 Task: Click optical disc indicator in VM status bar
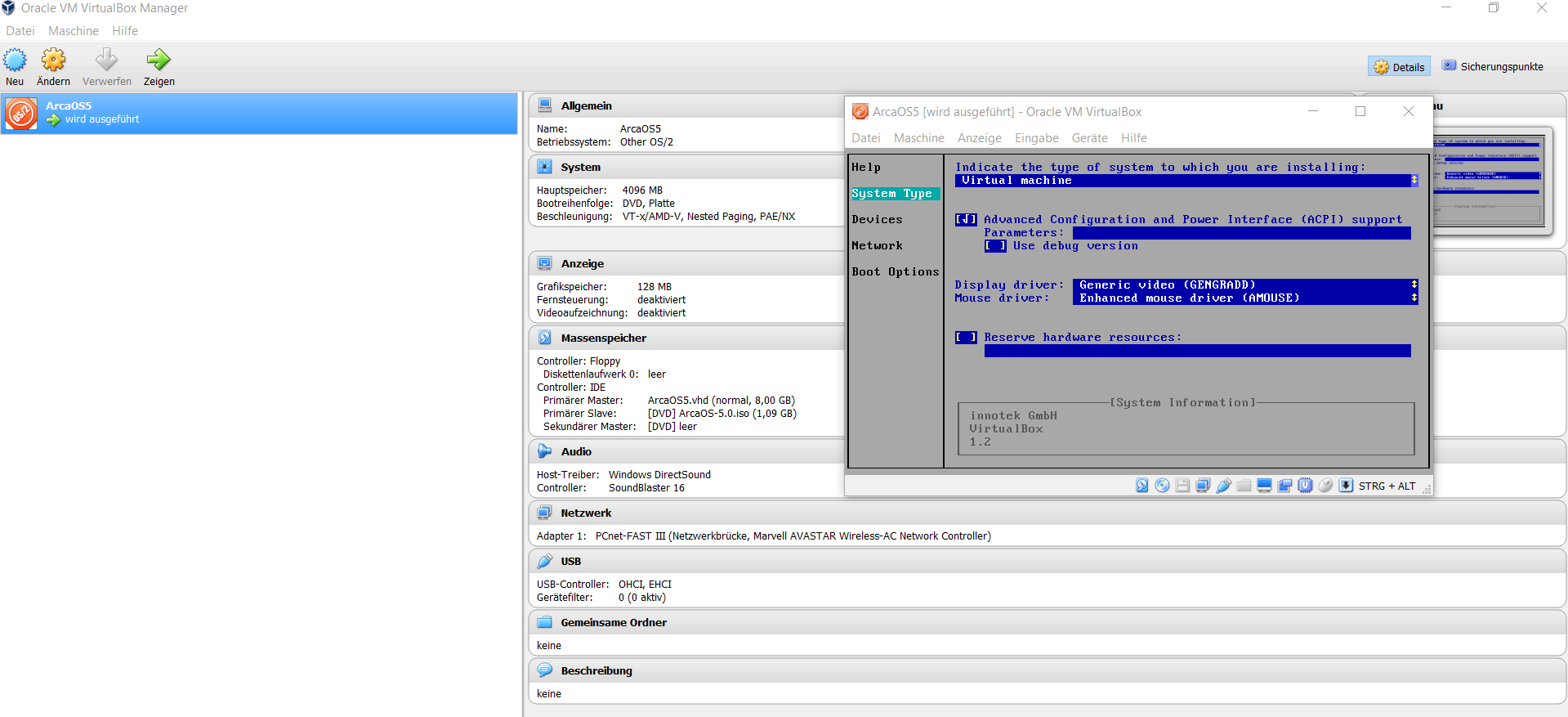click(1162, 486)
